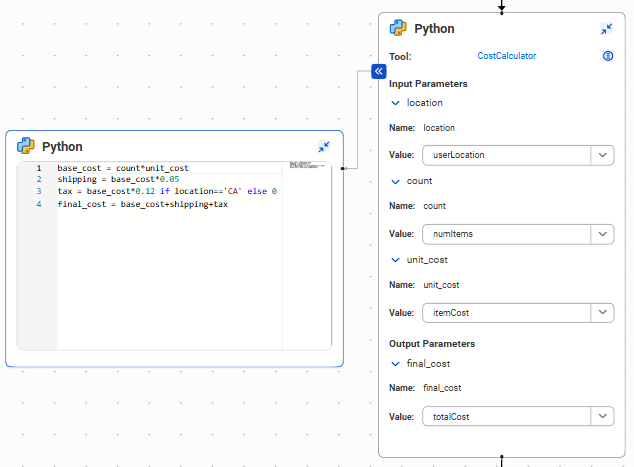This screenshot has height=467, width=634.
Task: Click line number 3 in the gutter
Action: coord(39,191)
